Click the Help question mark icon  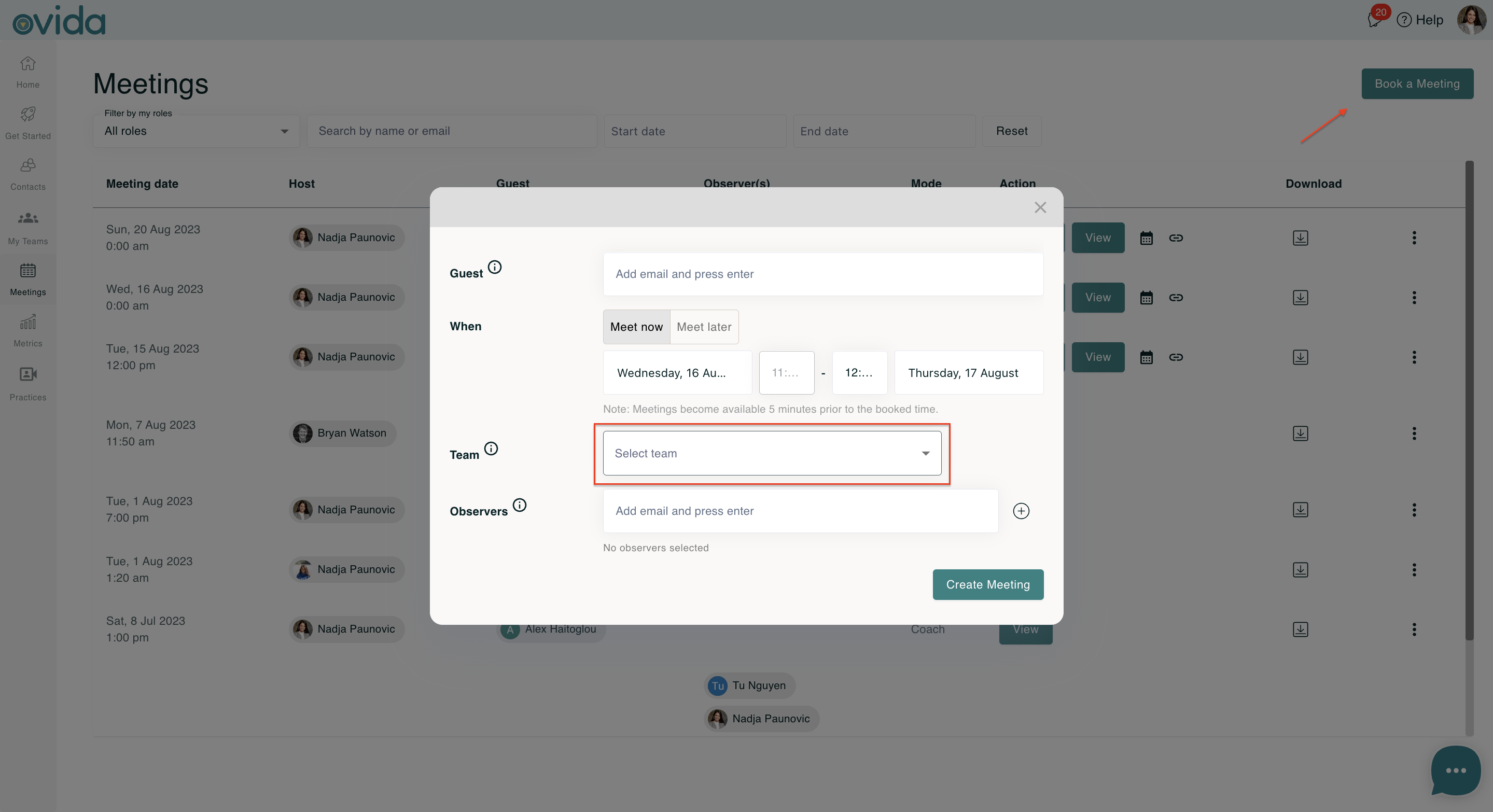click(x=1404, y=20)
